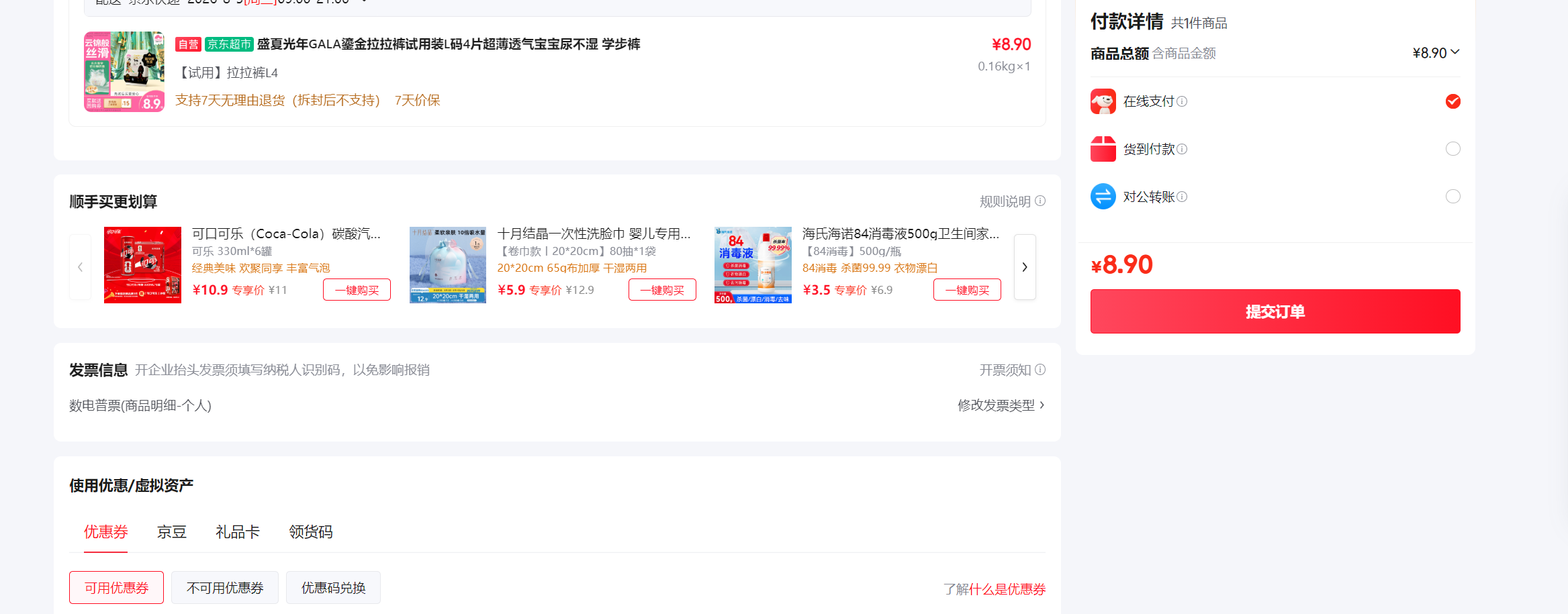This screenshot has height=614, width=1568.
Task: Open the 了解什么是优惠券 link
Action: click(x=995, y=589)
